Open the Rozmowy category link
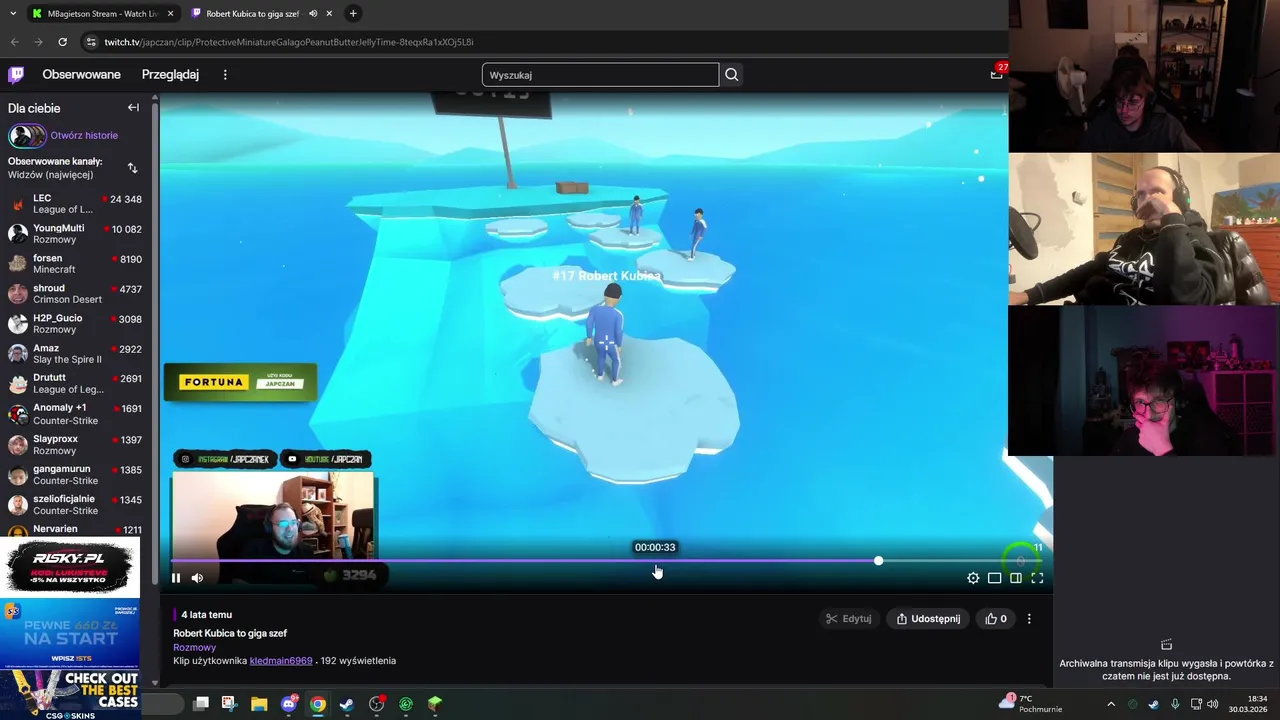Image resolution: width=1280 pixels, height=720 pixels. [x=194, y=647]
